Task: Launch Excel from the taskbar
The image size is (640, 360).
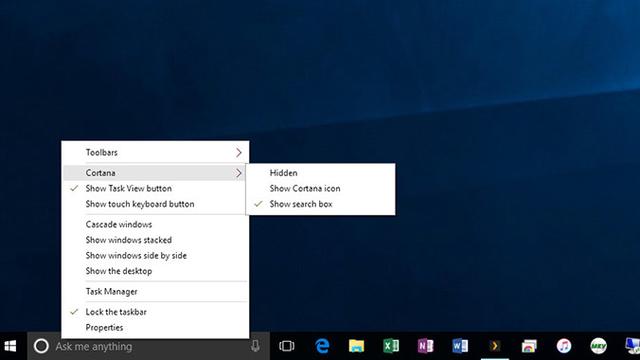Action: tap(391, 346)
